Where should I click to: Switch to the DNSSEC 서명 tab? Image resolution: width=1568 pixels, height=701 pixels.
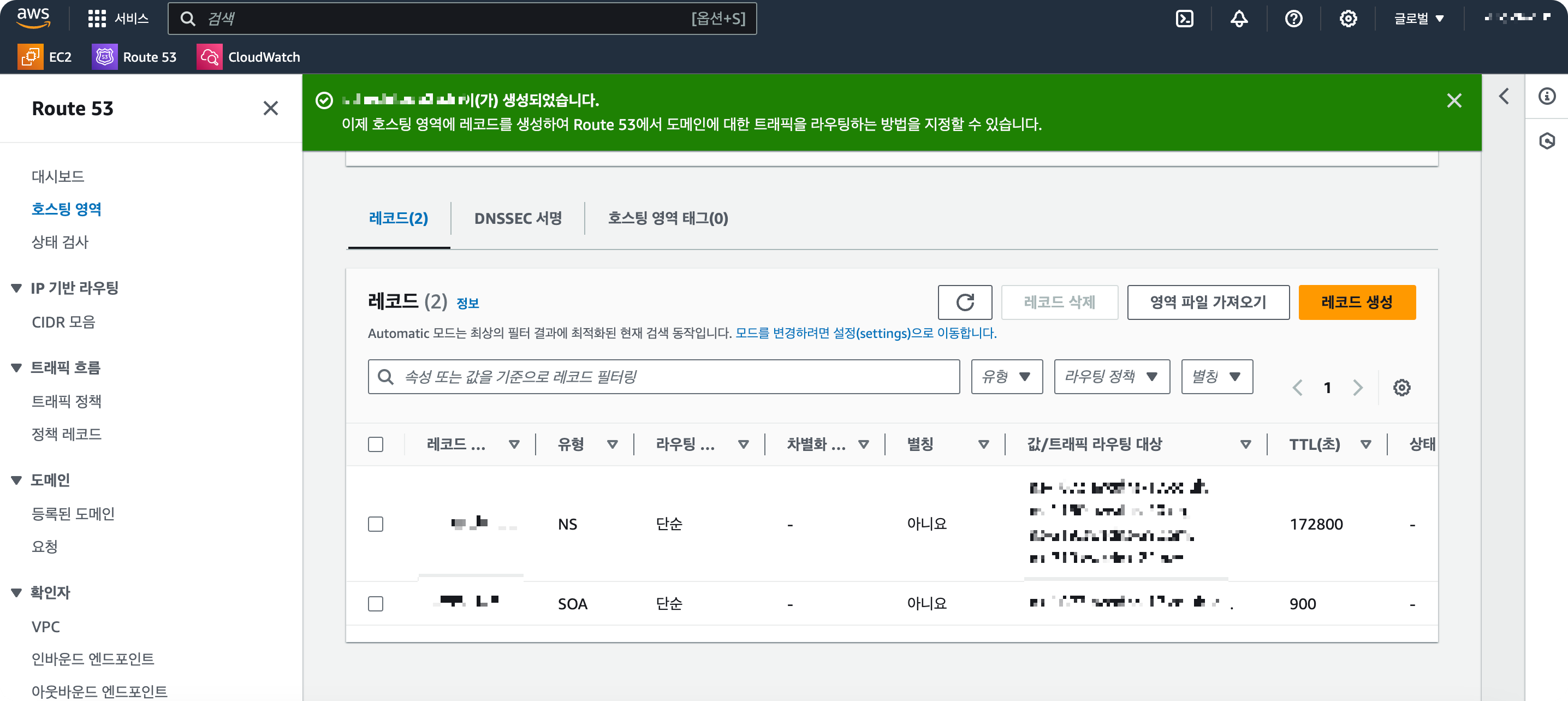518,218
